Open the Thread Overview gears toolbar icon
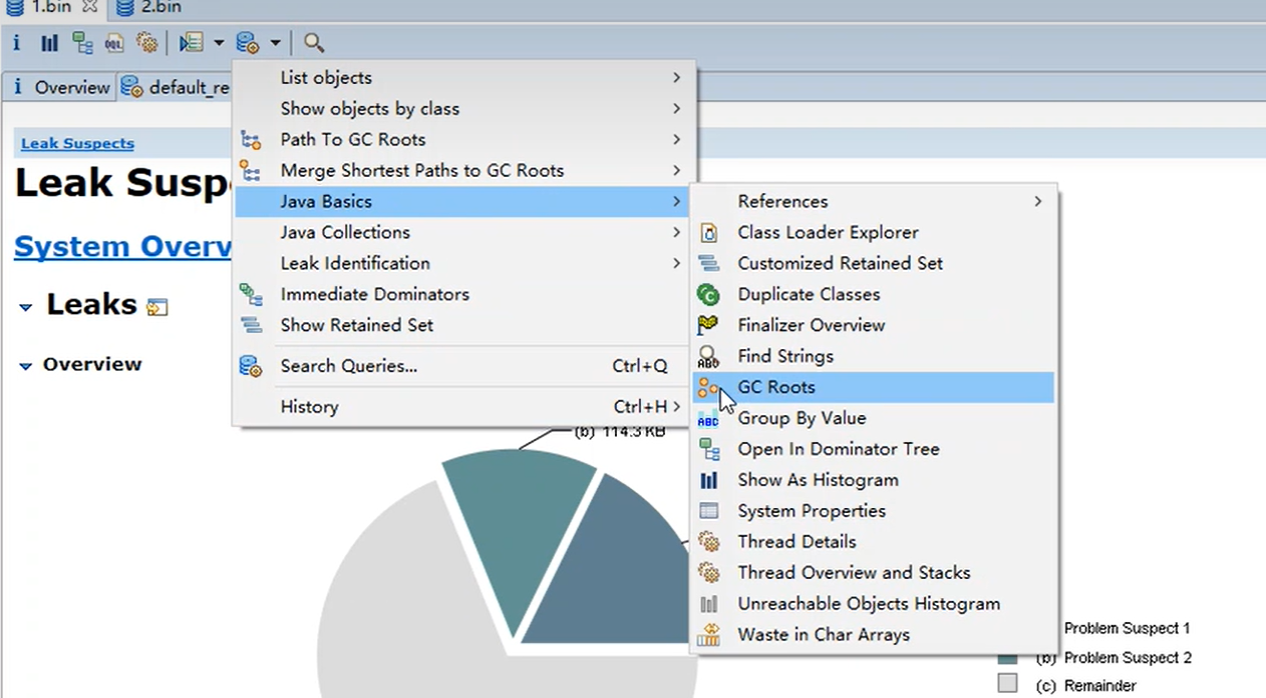The height and width of the screenshot is (698, 1266). [147, 43]
